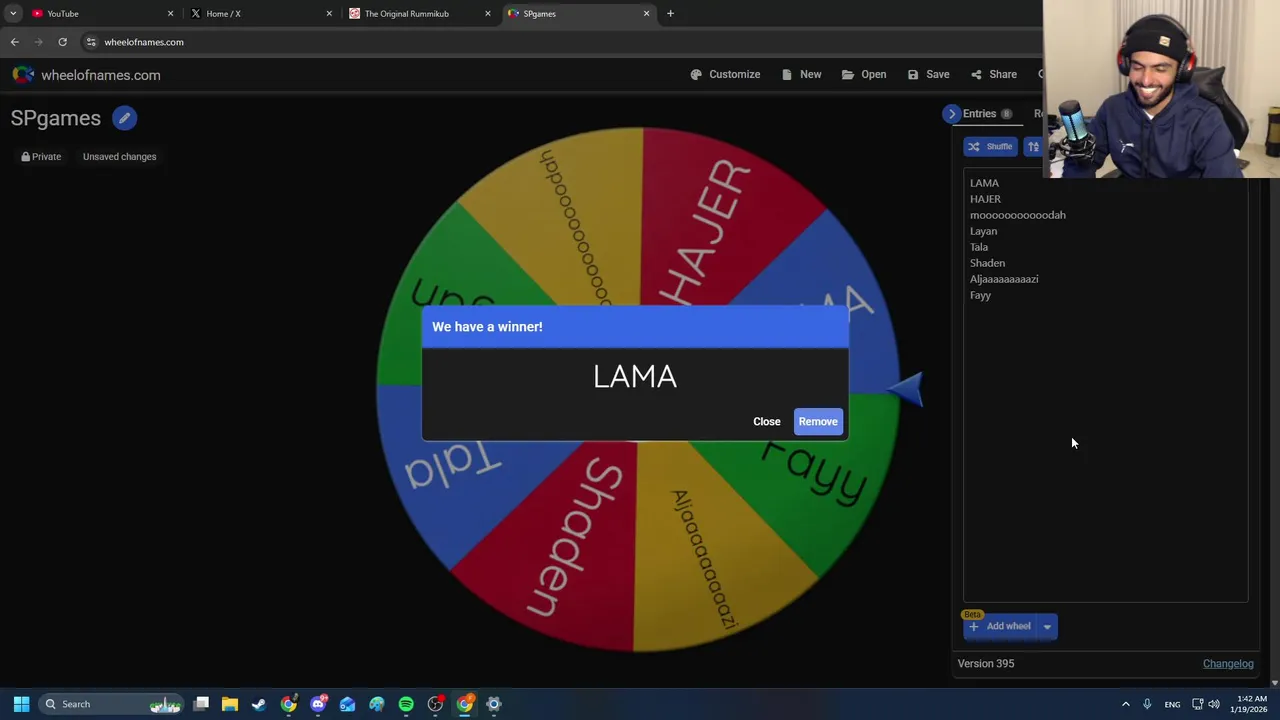The width and height of the screenshot is (1280, 720).
Task: Click Fayy entry in the list
Action: (980, 295)
